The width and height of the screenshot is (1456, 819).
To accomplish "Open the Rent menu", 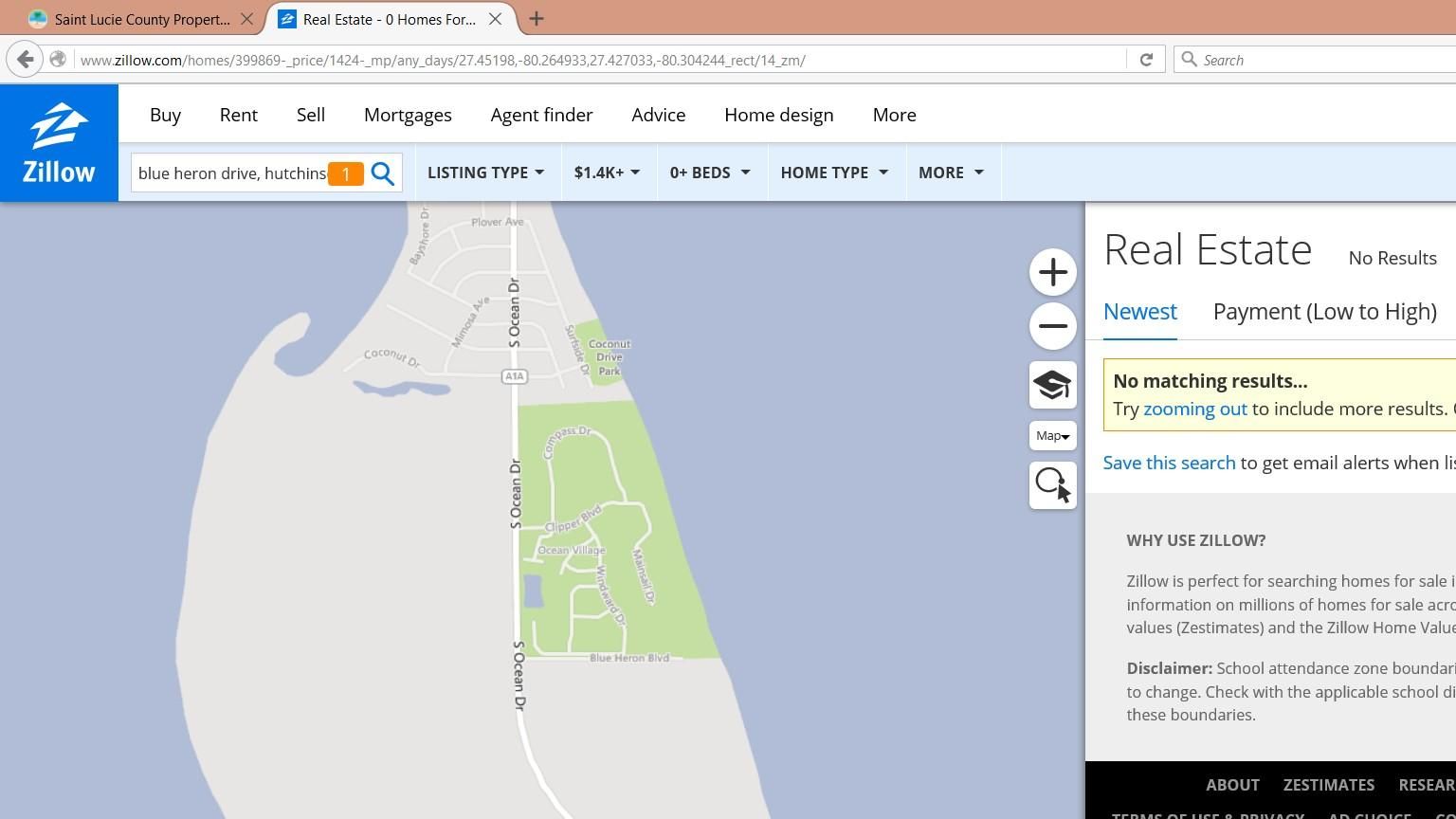I will pyautogui.click(x=239, y=115).
